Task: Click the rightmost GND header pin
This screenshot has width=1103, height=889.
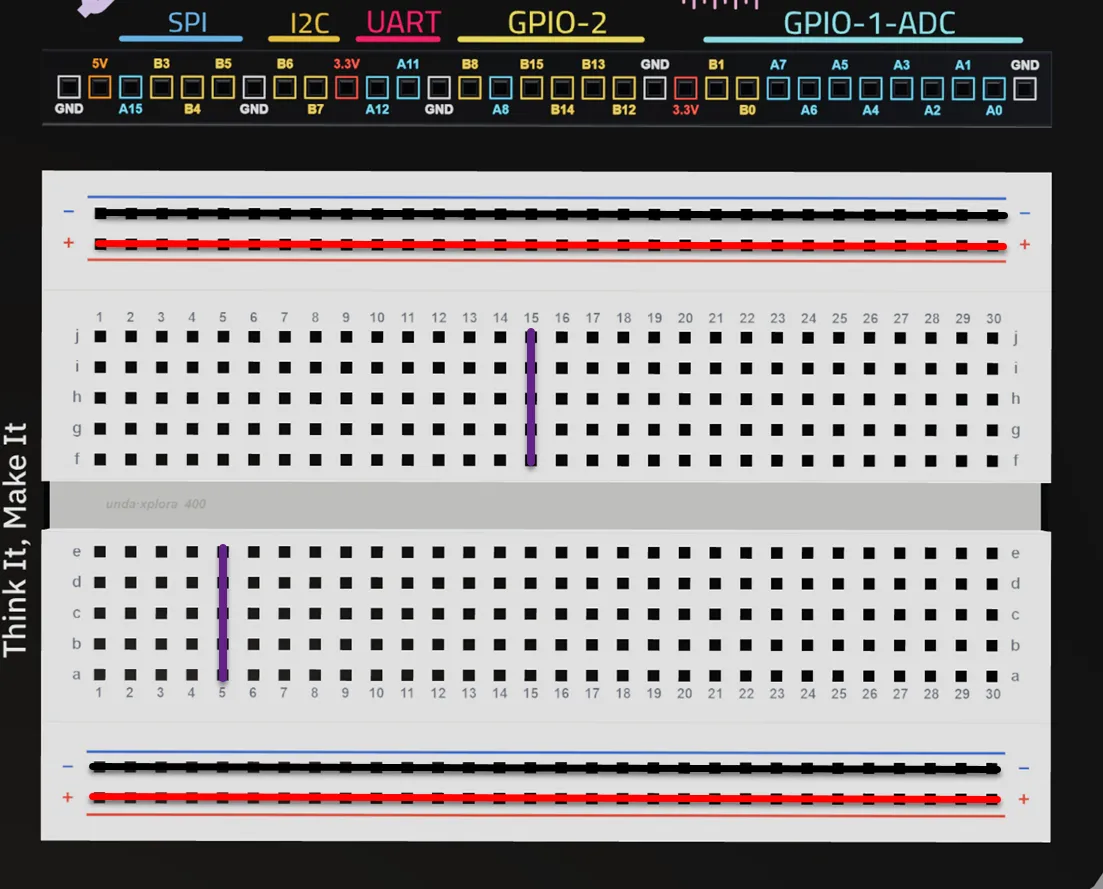Action: pos(1025,89)
